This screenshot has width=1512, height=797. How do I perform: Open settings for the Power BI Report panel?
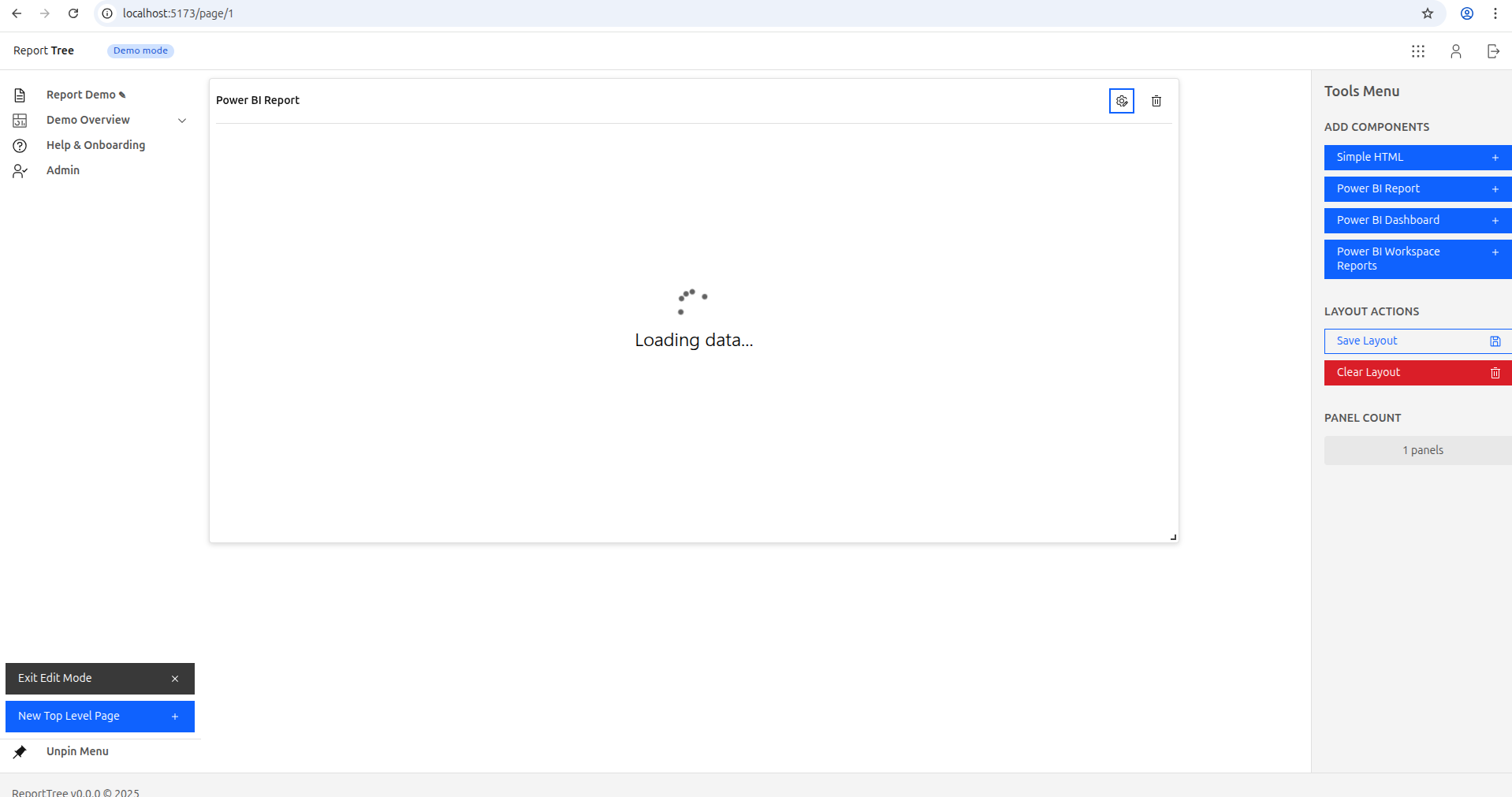click(x=1121, y=101)
